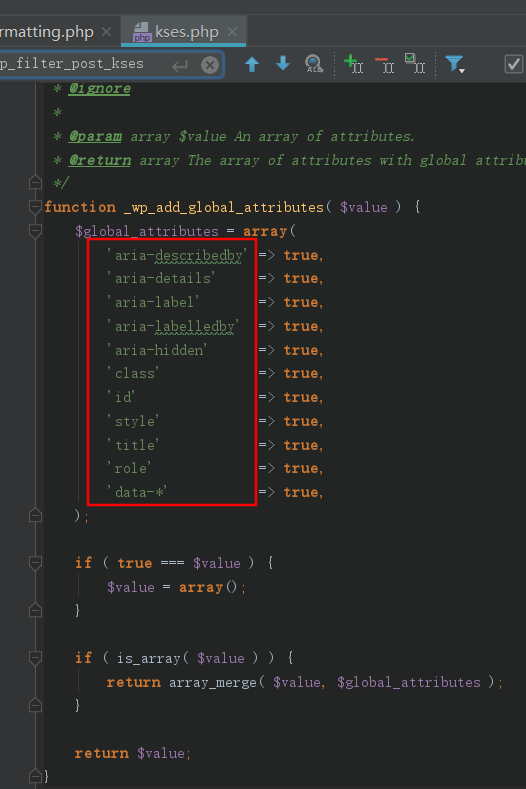Click the 'id' array key

pos(121,397)
